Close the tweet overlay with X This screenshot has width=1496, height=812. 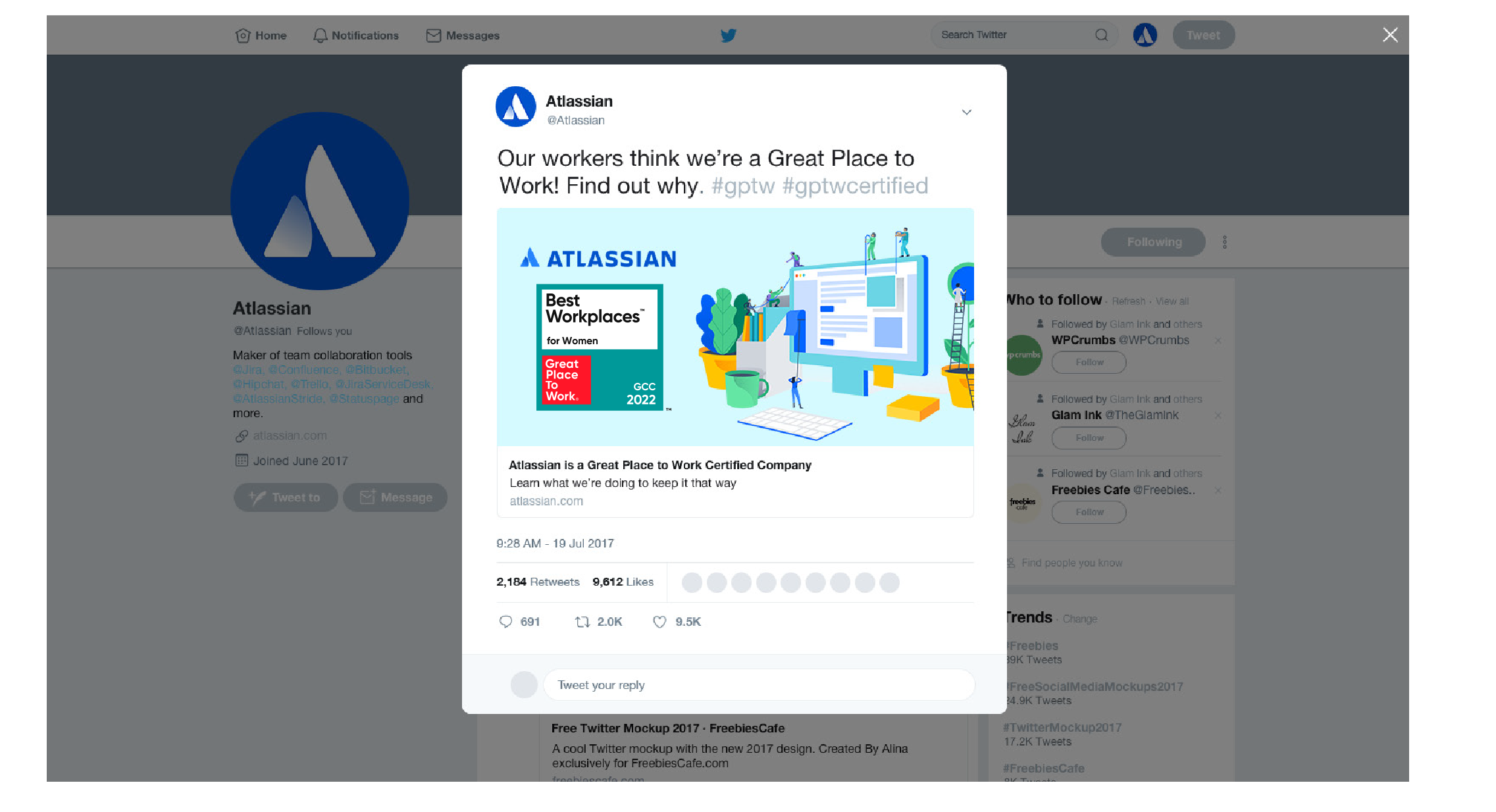point(1390,35)
